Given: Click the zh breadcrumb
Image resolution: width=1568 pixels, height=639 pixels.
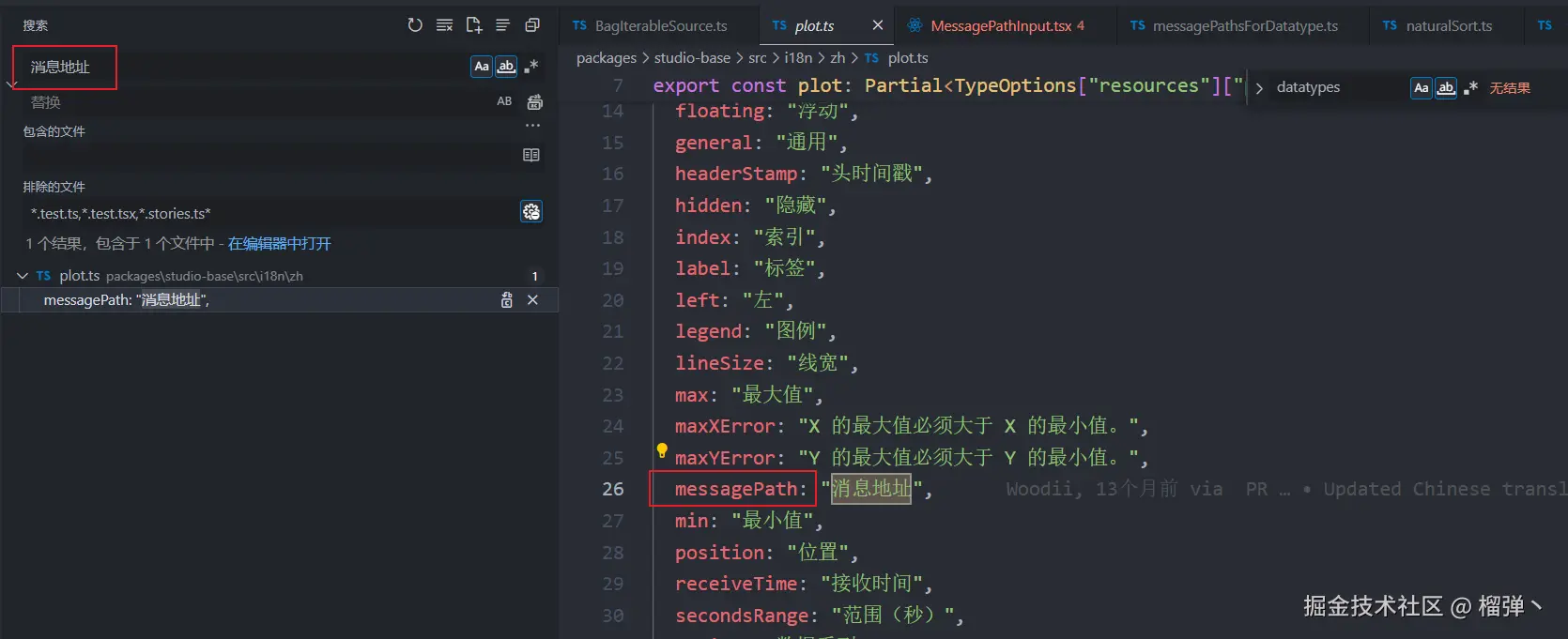Looking at the screenshot, I should coord(838,58).
